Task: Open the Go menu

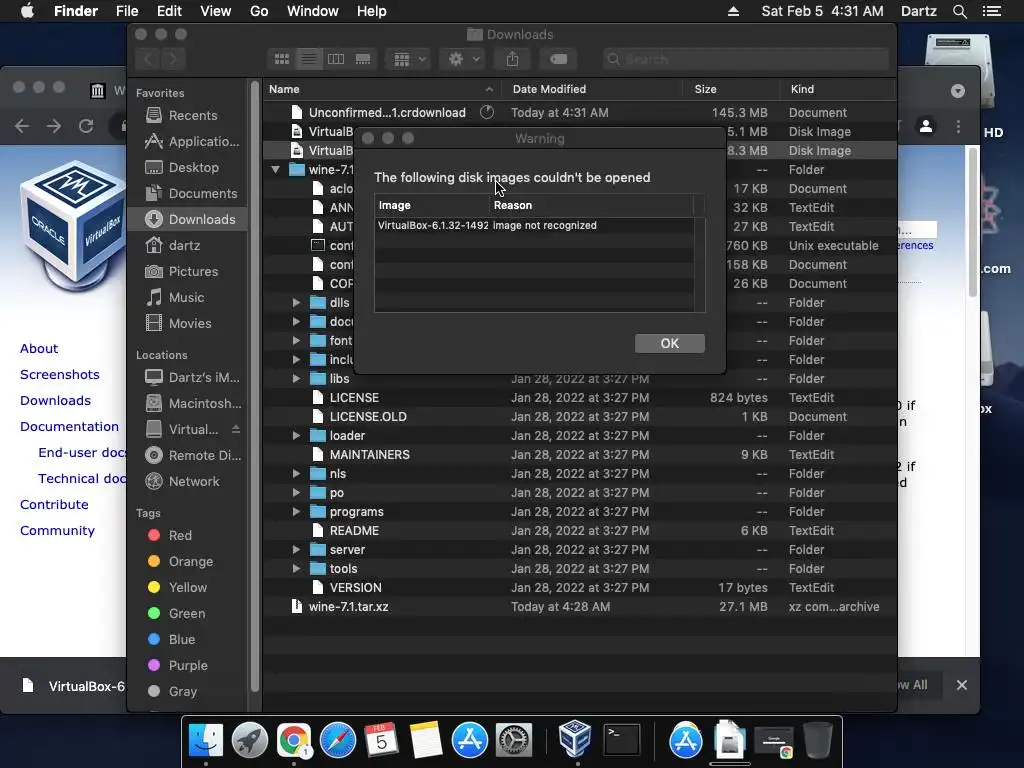Action: 259,11
